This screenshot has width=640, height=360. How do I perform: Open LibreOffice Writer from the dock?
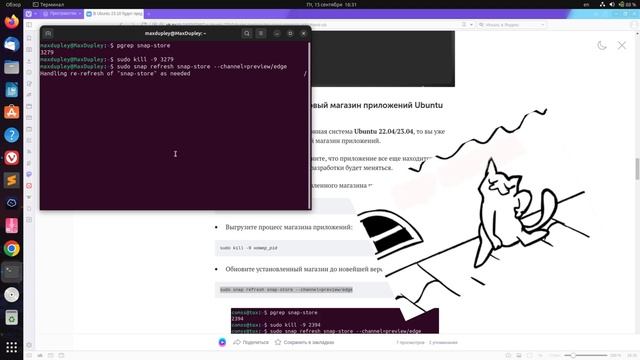pos(11,90)
